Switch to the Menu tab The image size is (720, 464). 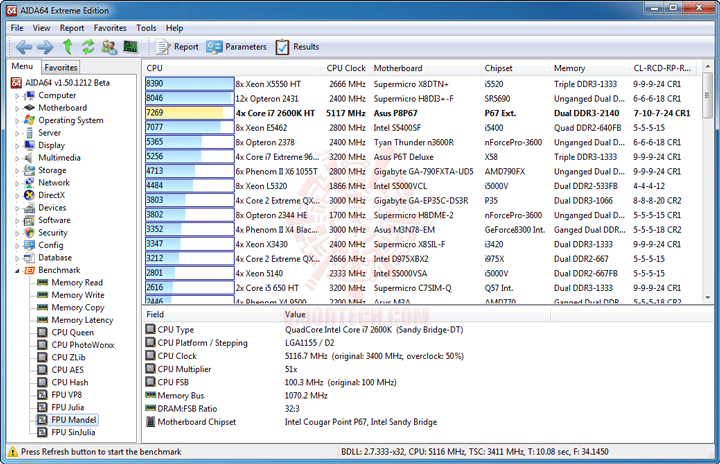[x=22, y=66]
